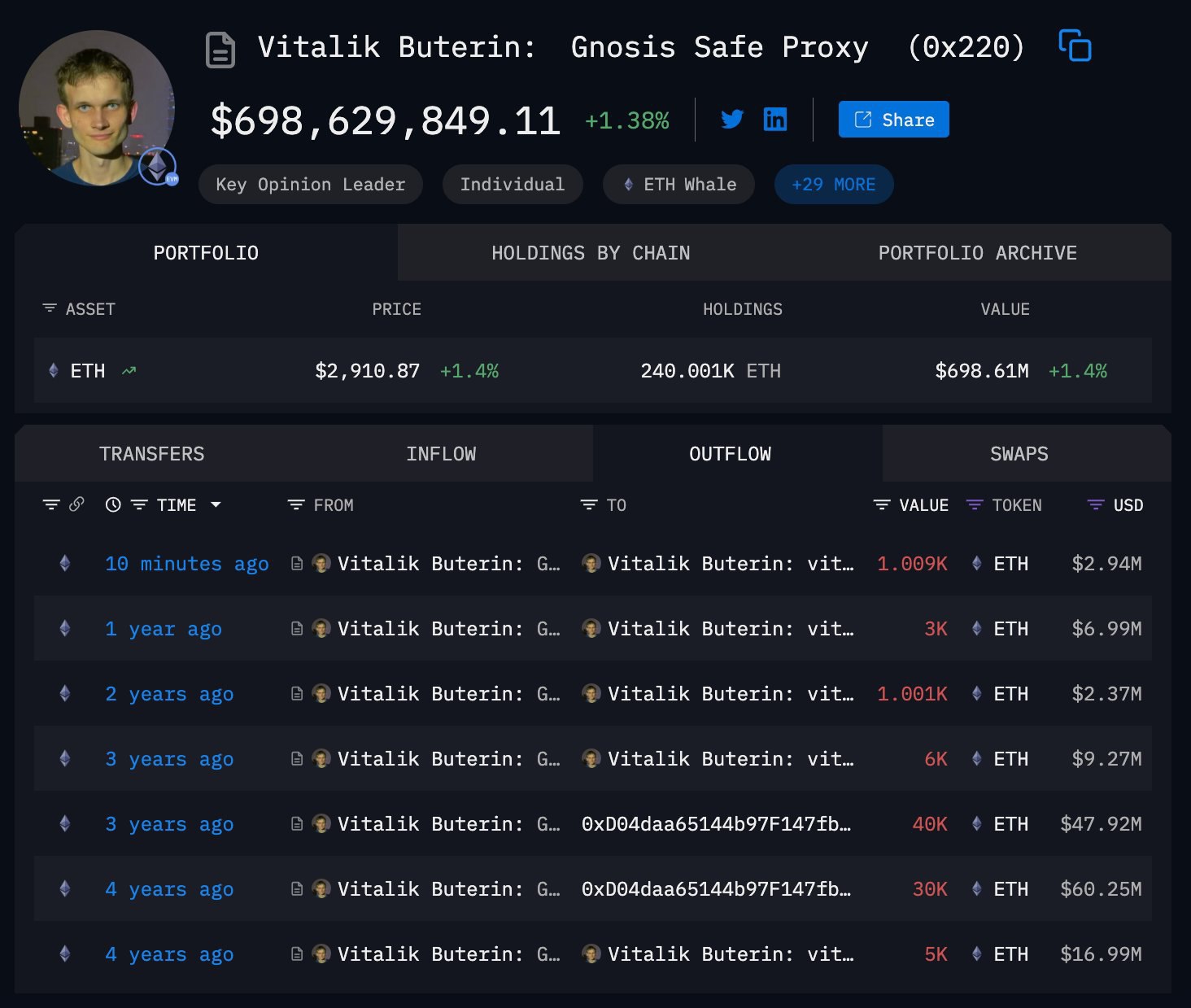Click ETH token icon in the $16.99M row
The width and height of the screenshot is (1191, 1008).
[977, 953]
